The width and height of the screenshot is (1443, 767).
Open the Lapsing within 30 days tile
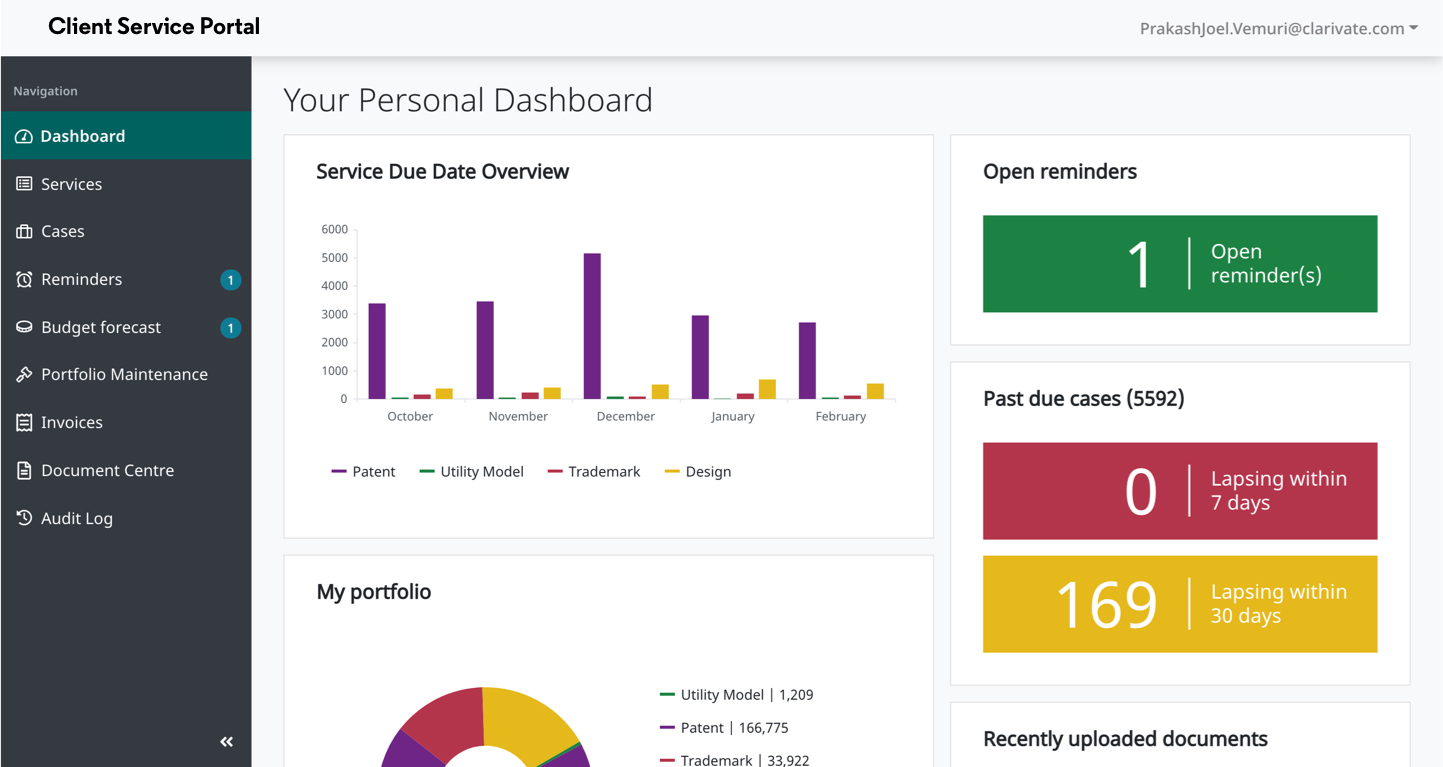pyautogui.click(x=1179, y=604)
